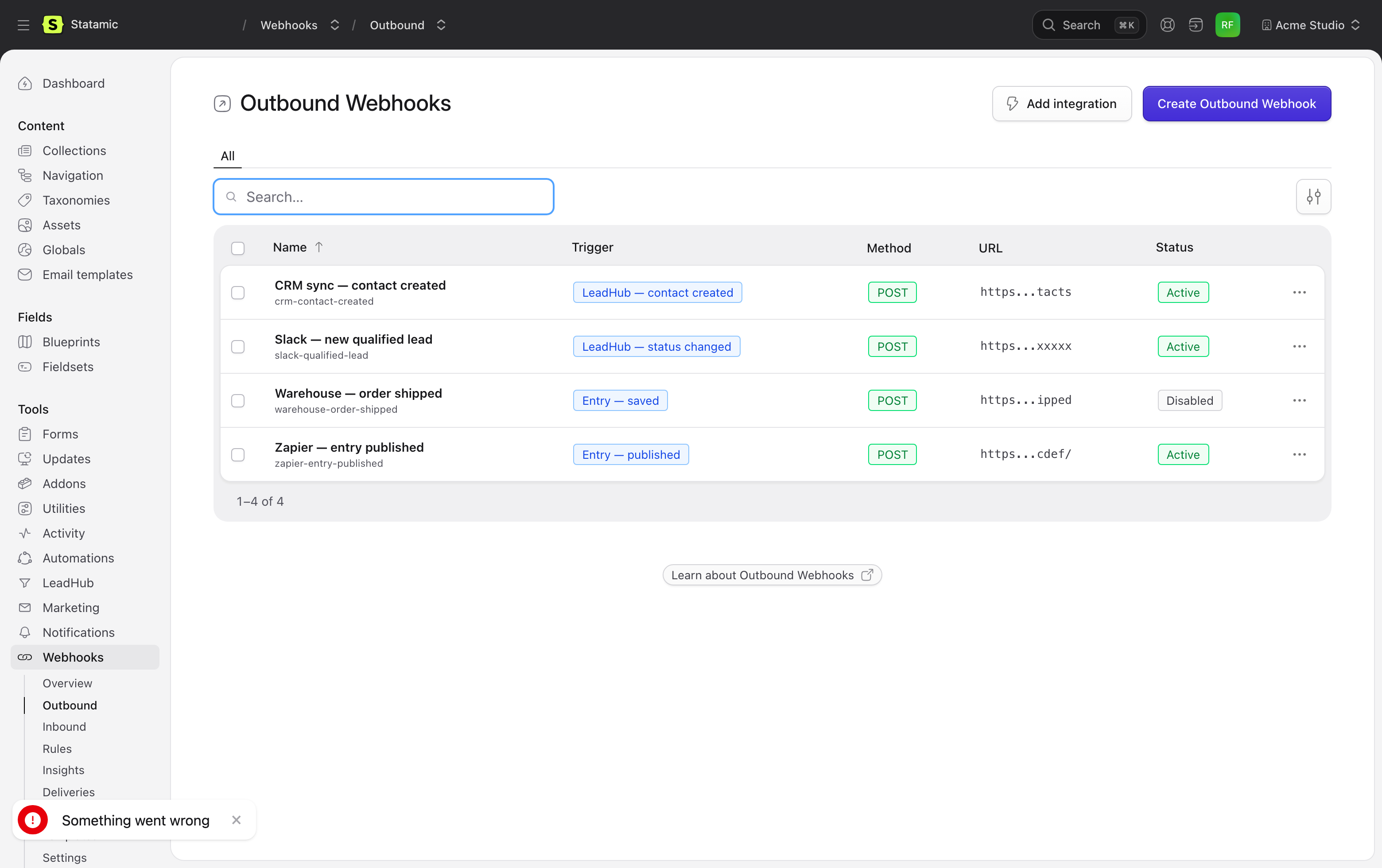Expand the Webhooks breadcrumb switcher
This screenshot has width=1382, height=868.
[x=334, y=25]
